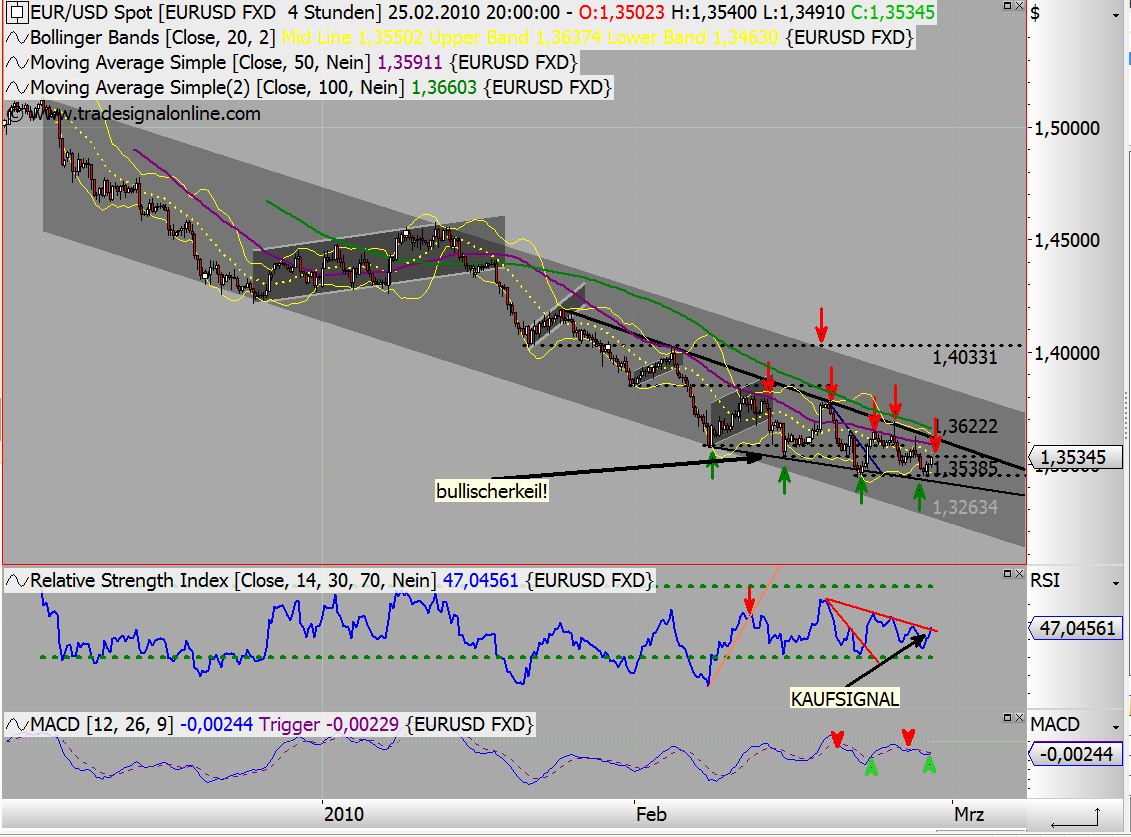The image size is (1131, 837).
Task: Click the 1,35345 current price tag
Action: pos(1074,457)
